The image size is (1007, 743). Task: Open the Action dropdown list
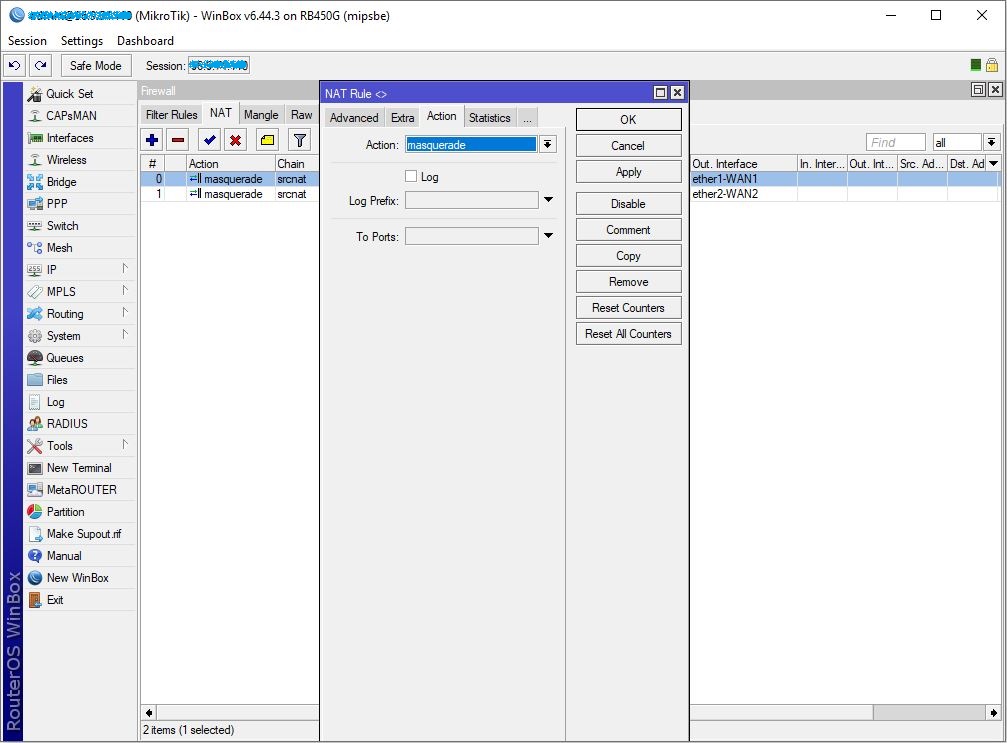[x=548, y=144]
